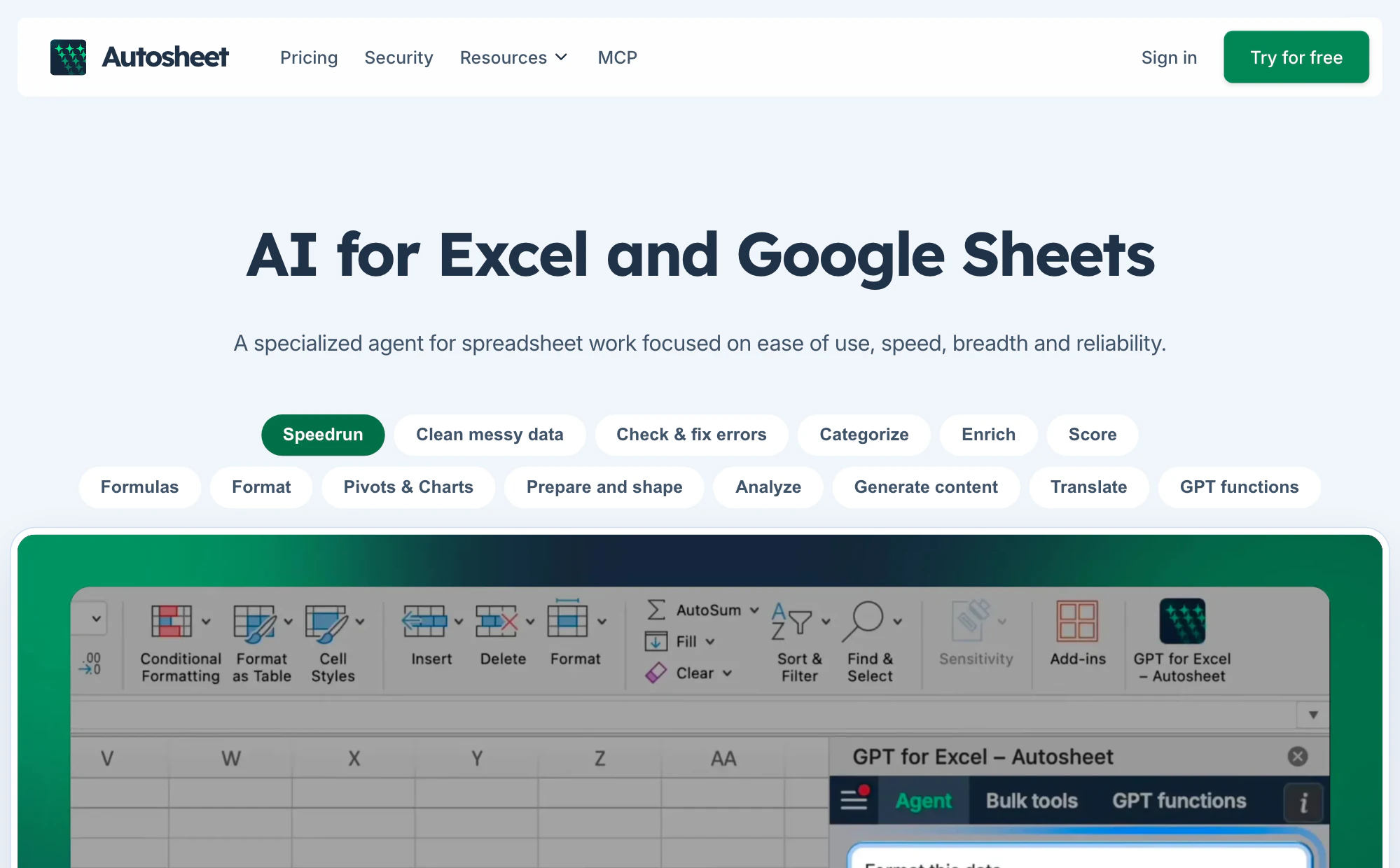This screenshot has height=868, width=1400.
Task: Launch GPT for Excel – Autosheet ribbon icon
Action: [x=1182, y=621]
